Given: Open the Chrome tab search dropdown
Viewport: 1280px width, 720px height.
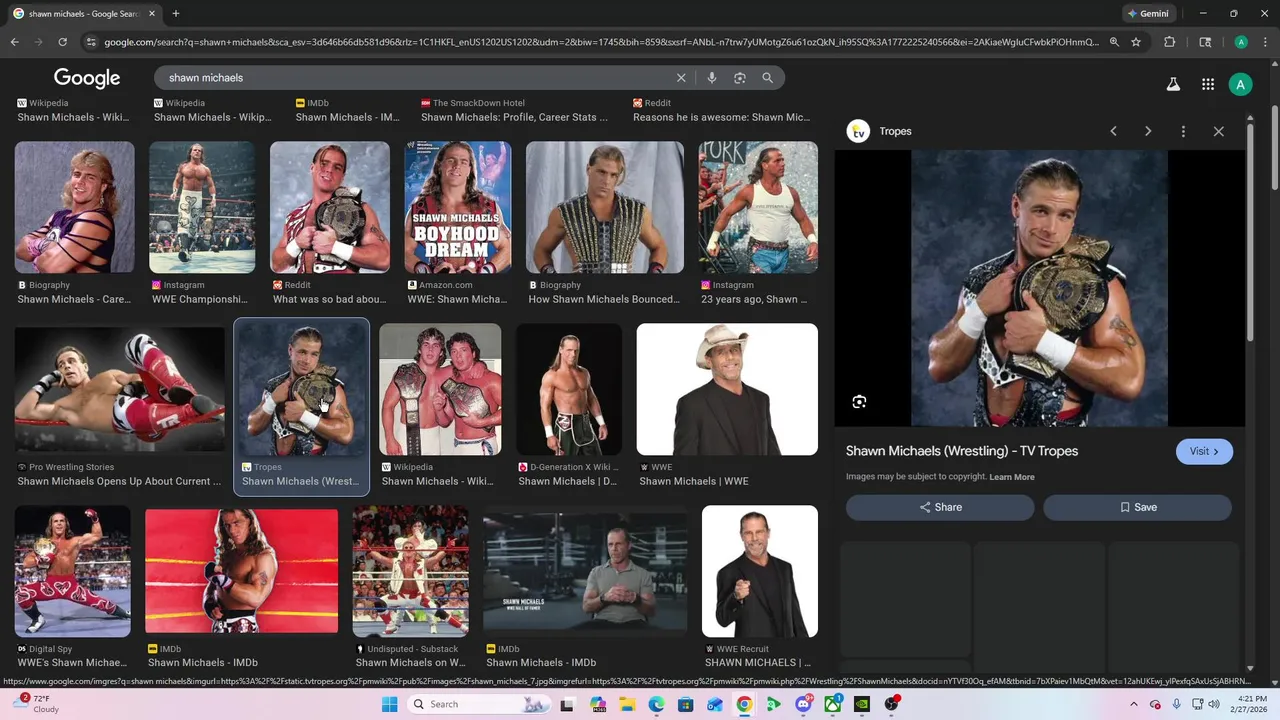Looking at the screenshot, I should [x=1205, y=42].
